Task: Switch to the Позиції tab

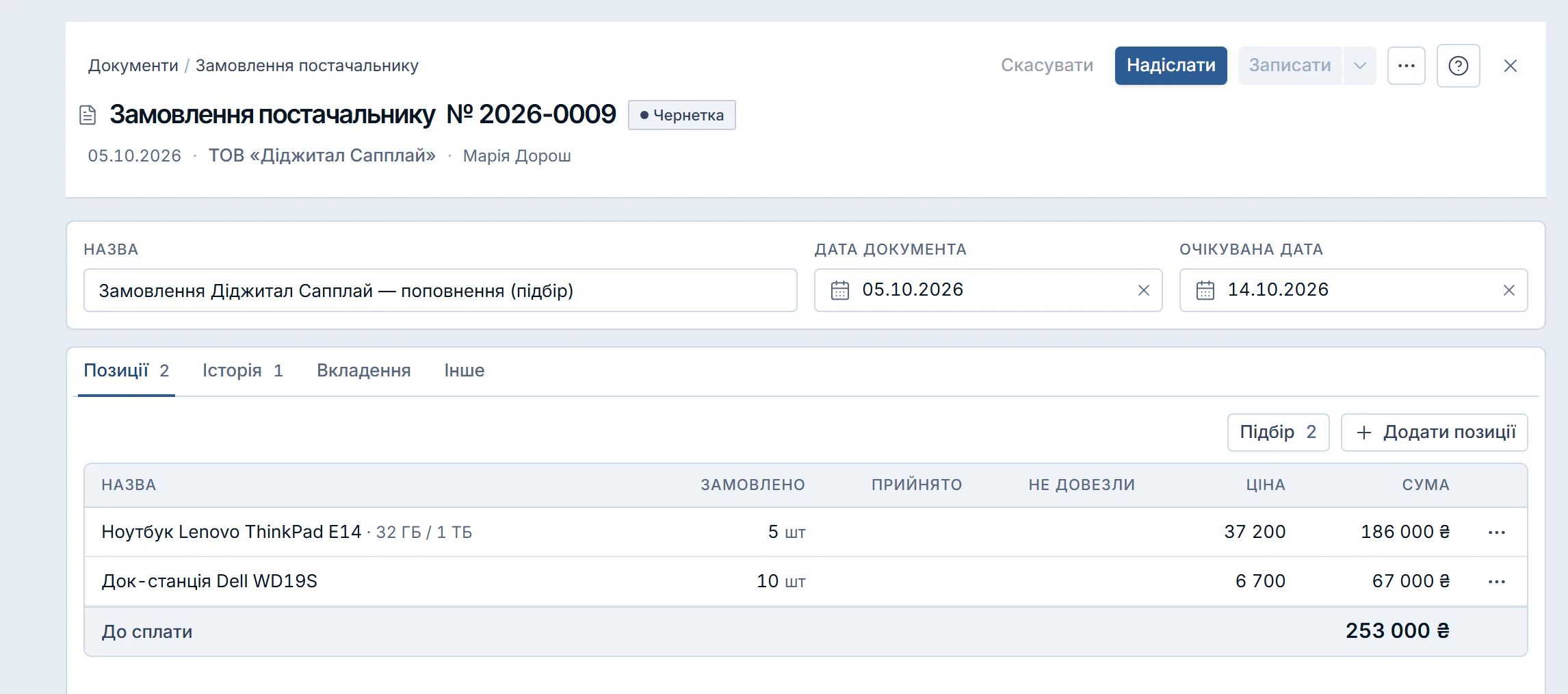Action: click(x=126, y=371)
